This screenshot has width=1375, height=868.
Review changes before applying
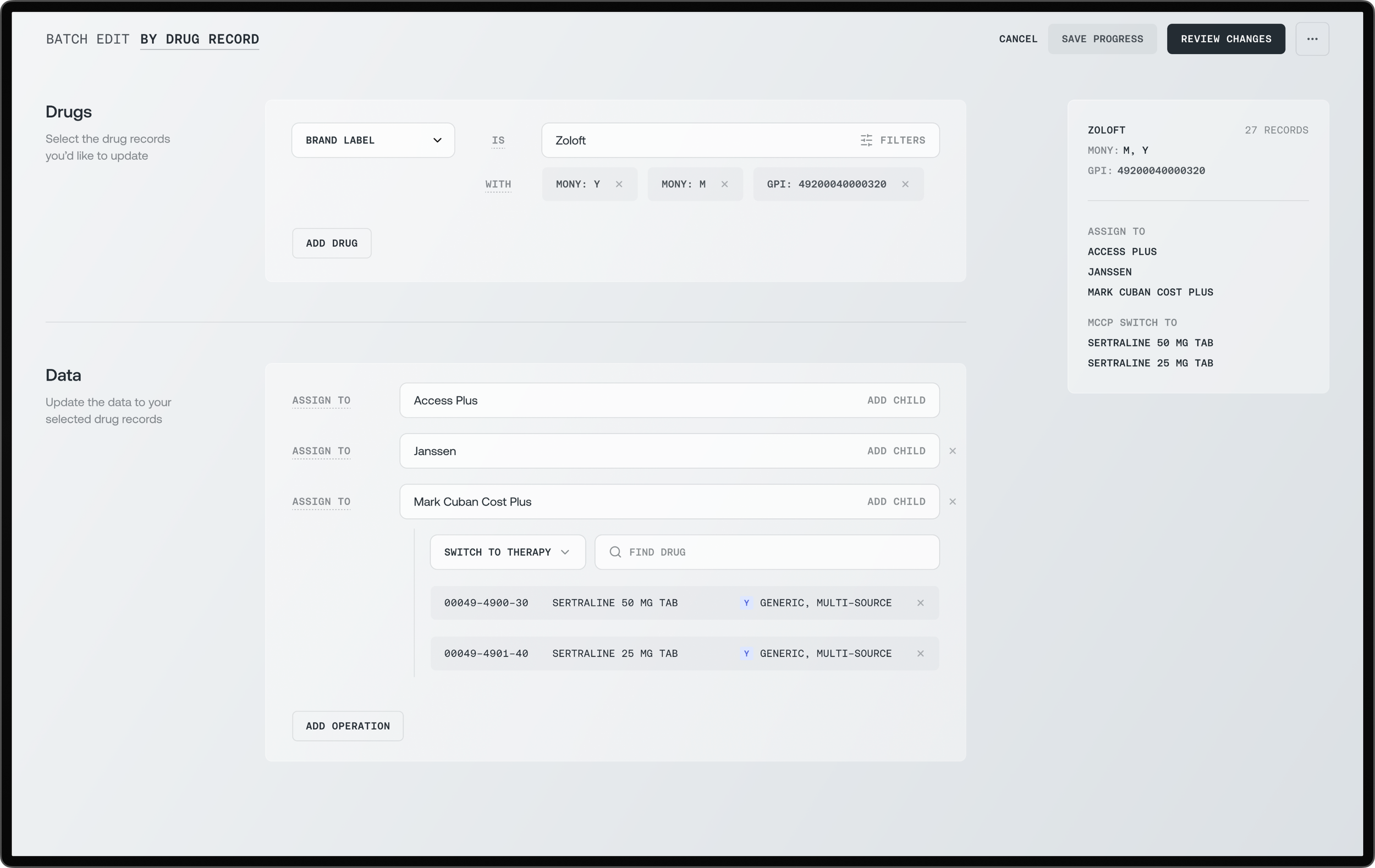coord(1225,39)
